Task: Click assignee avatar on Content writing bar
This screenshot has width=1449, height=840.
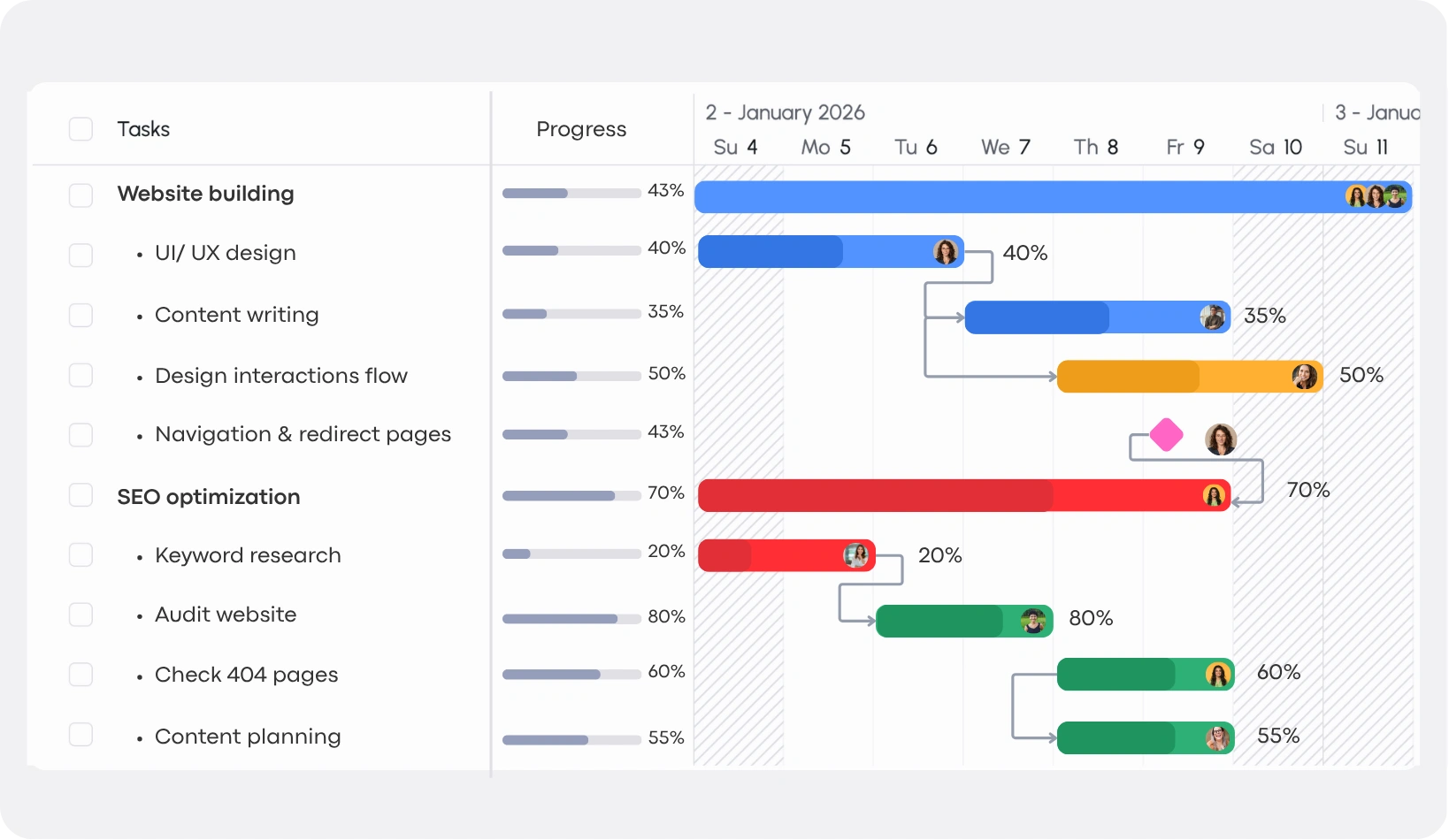Action: 1212,317
